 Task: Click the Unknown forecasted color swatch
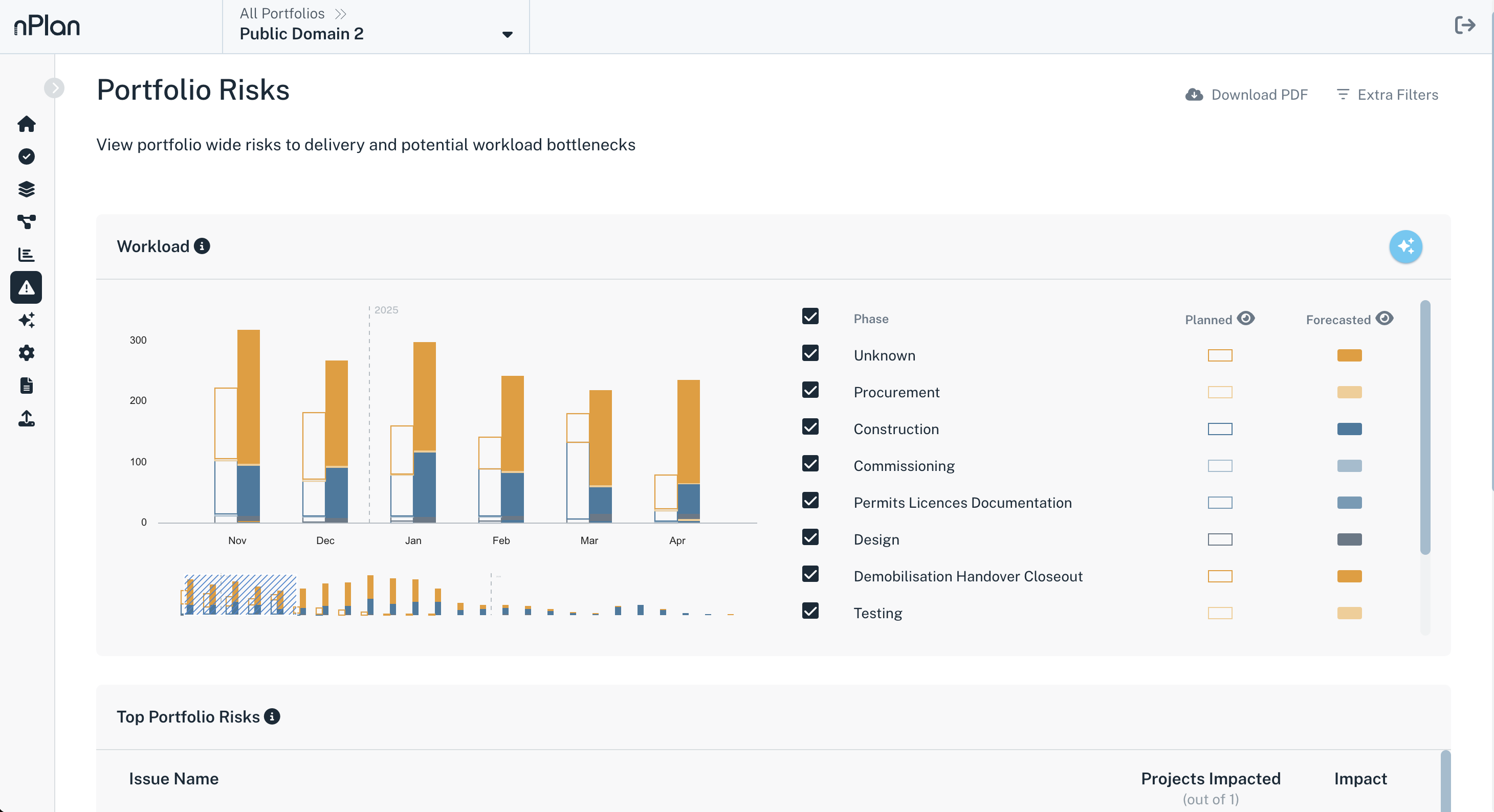(x=1349, y=355)
